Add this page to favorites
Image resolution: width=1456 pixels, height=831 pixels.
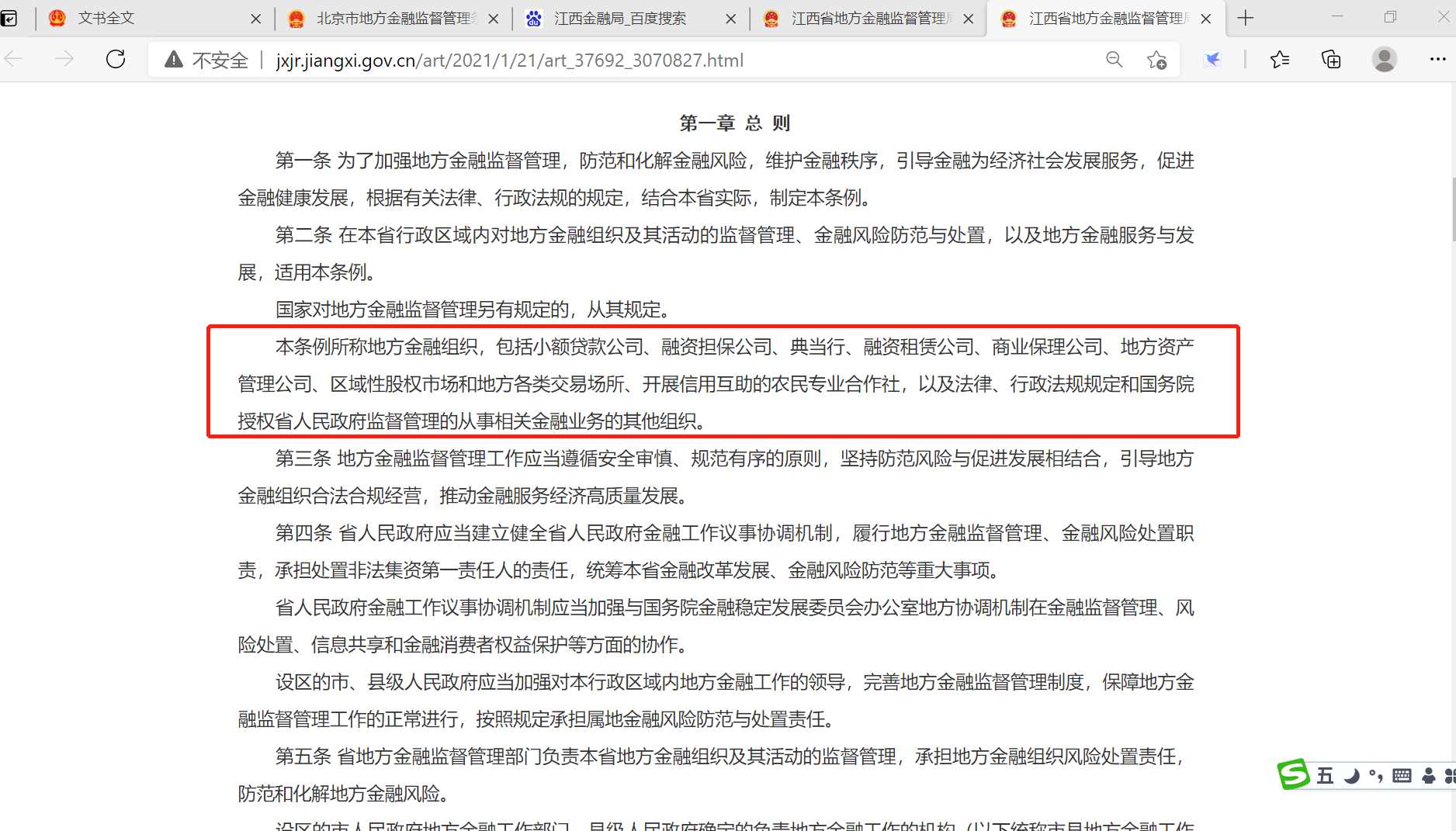point(1156,60)
